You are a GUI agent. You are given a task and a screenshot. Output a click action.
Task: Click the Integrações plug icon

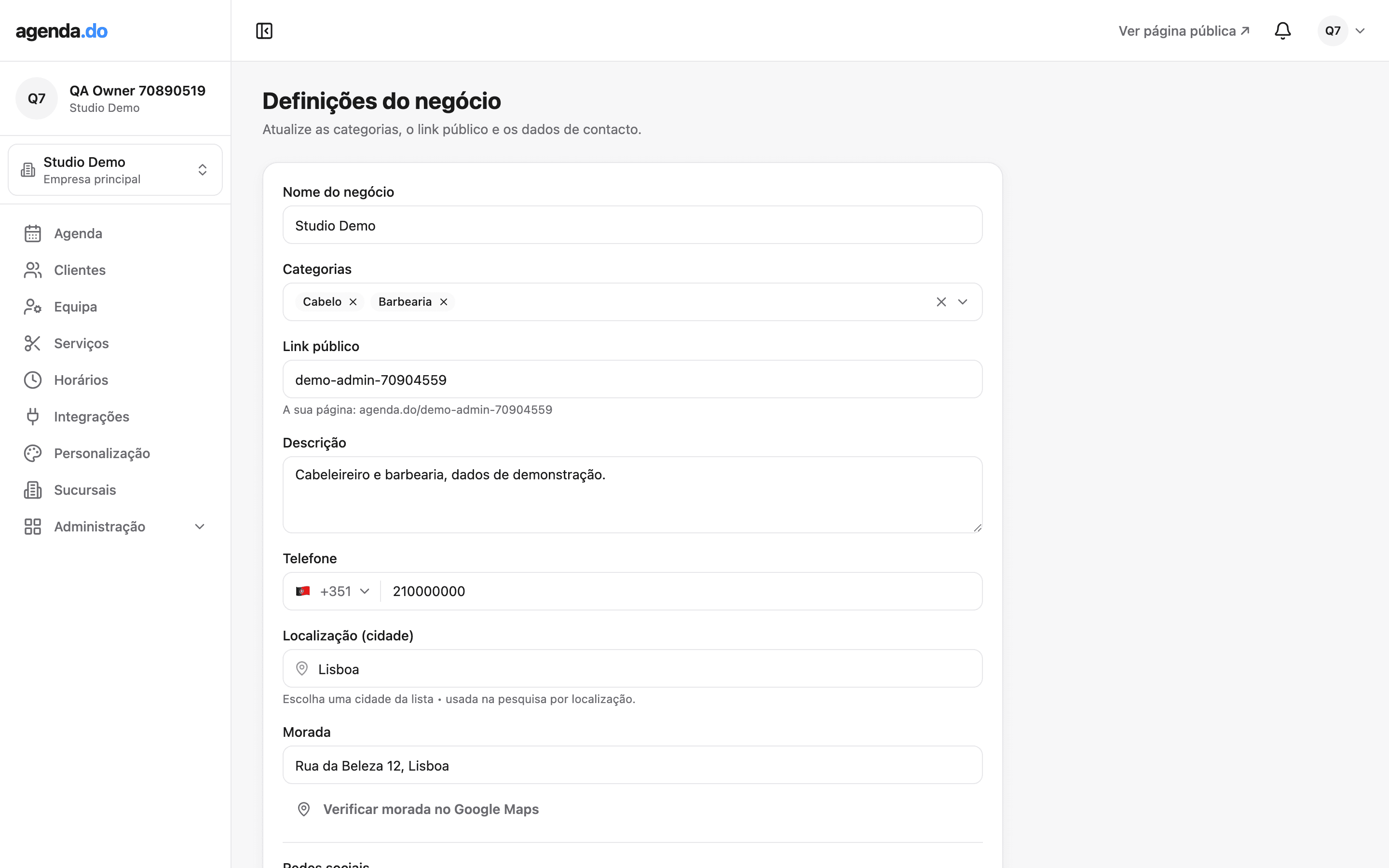33,417
